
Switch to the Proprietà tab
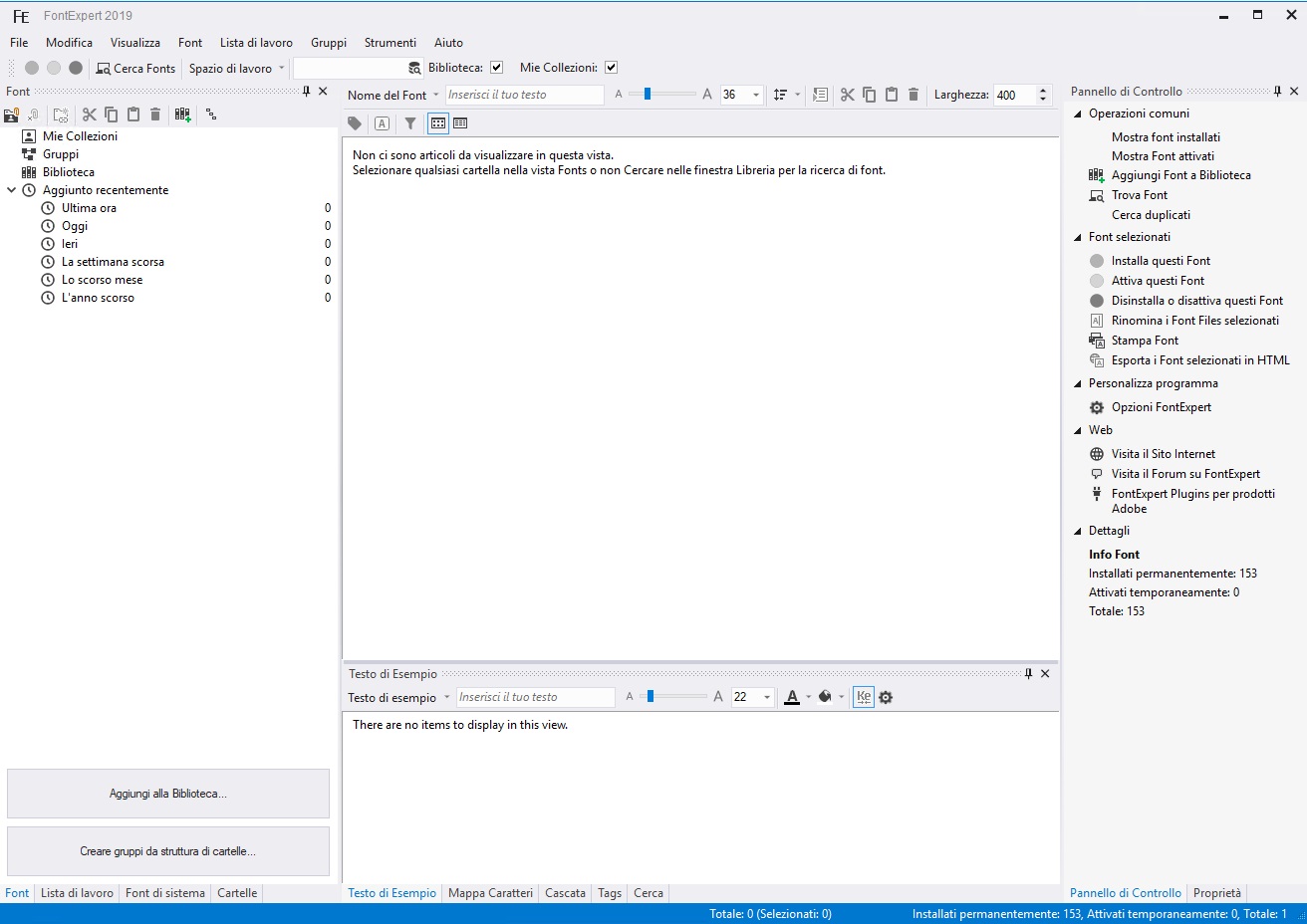click(1217, 893)
